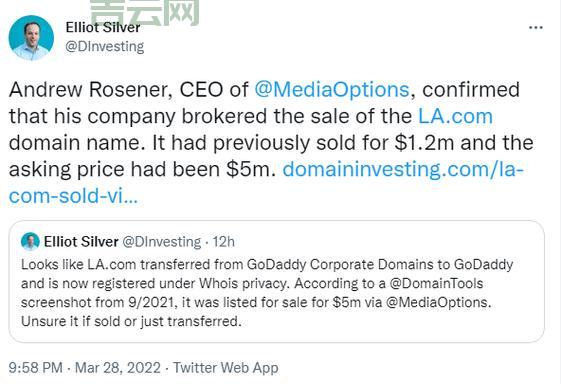
Task: Open the LA.com link in tweet
Action: 455,116
